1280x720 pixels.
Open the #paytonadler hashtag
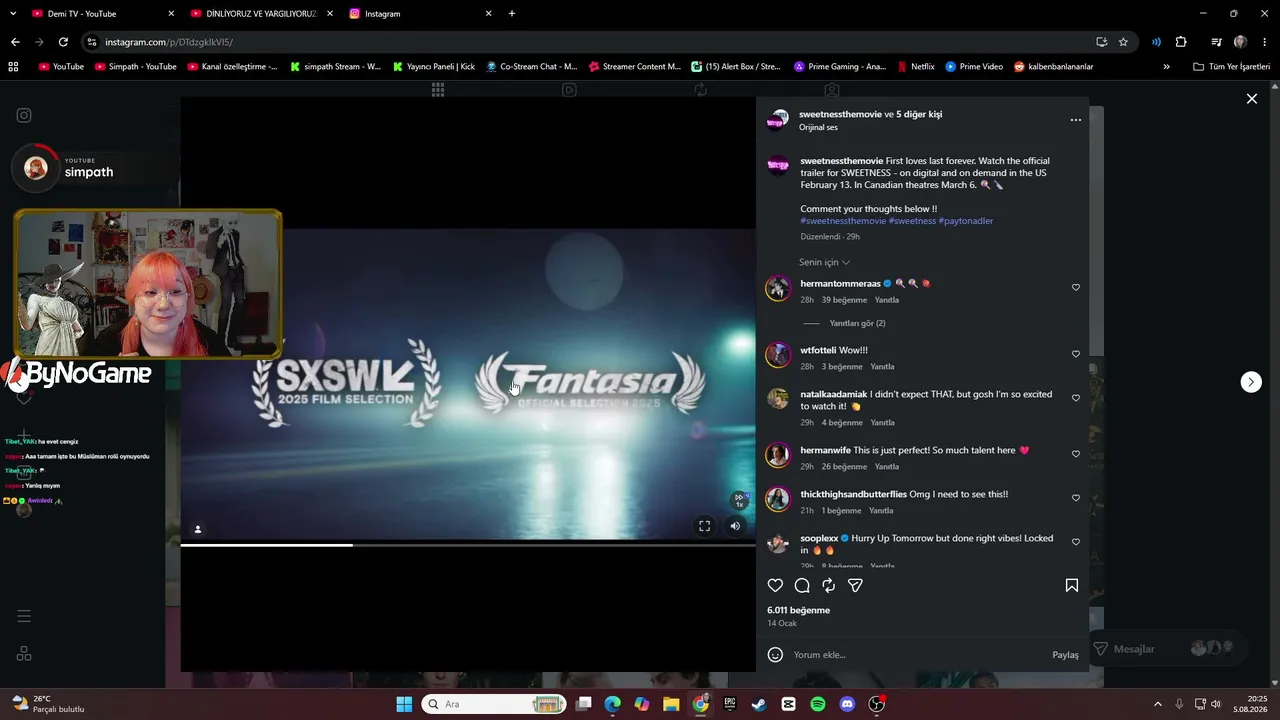(x=966, y=221)
